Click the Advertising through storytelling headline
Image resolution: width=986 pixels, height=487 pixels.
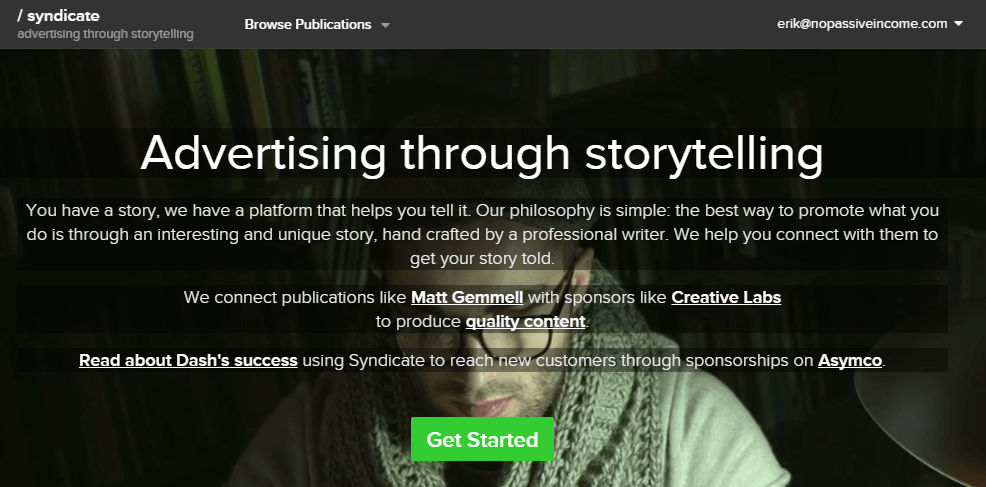pyautogui.click(x=482, y=155)
